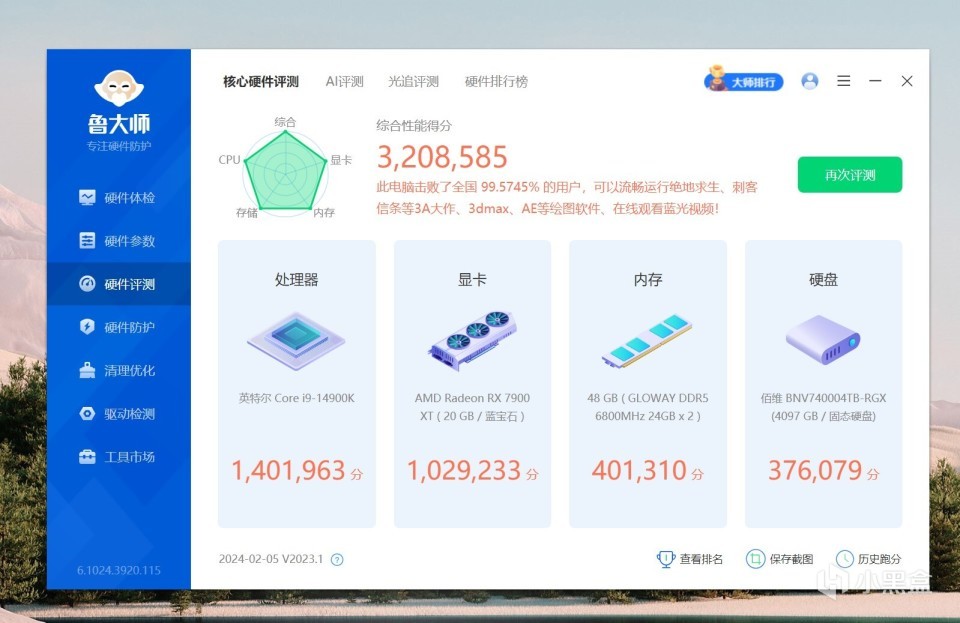Click disk score 376,079

click(815, 471)
